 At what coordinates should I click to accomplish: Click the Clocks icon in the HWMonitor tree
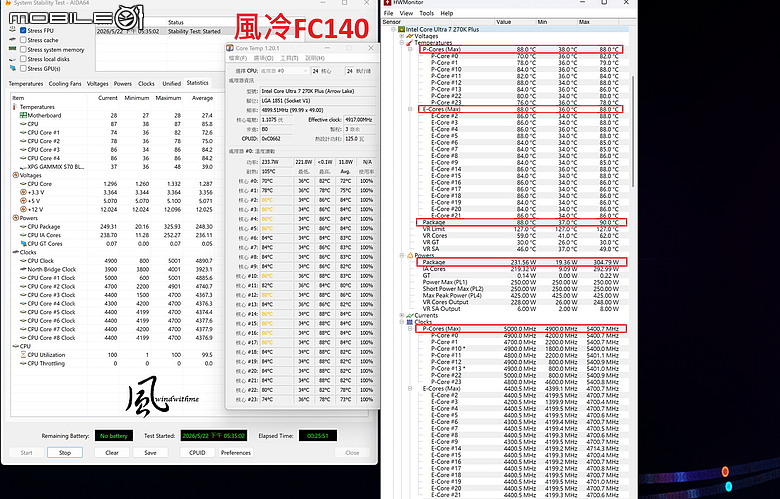click(x=410, y=322)
